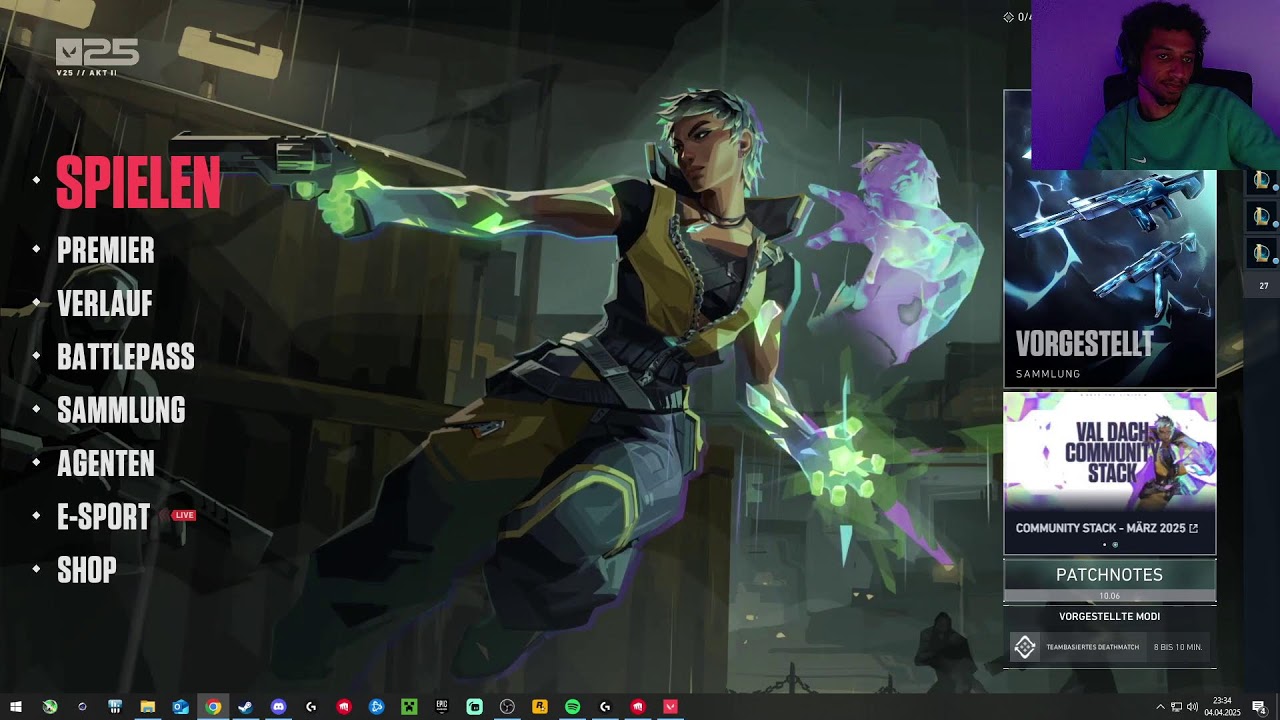Open Logitech G Hub icon beside Discord
1280x720 pixels.
point(311,707)
